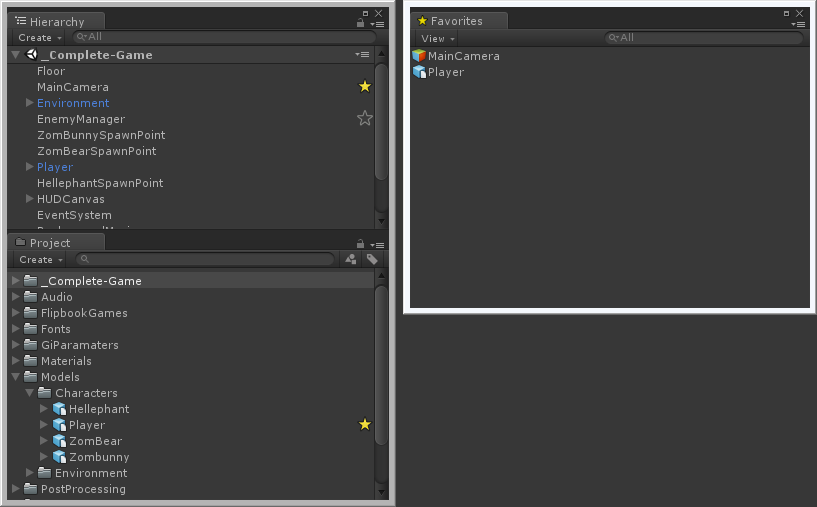This screenshot has width=817, height=507.
Task: Select ZomBunnySpawnPoint in the Hierarchy
Action: coord(101,135)
